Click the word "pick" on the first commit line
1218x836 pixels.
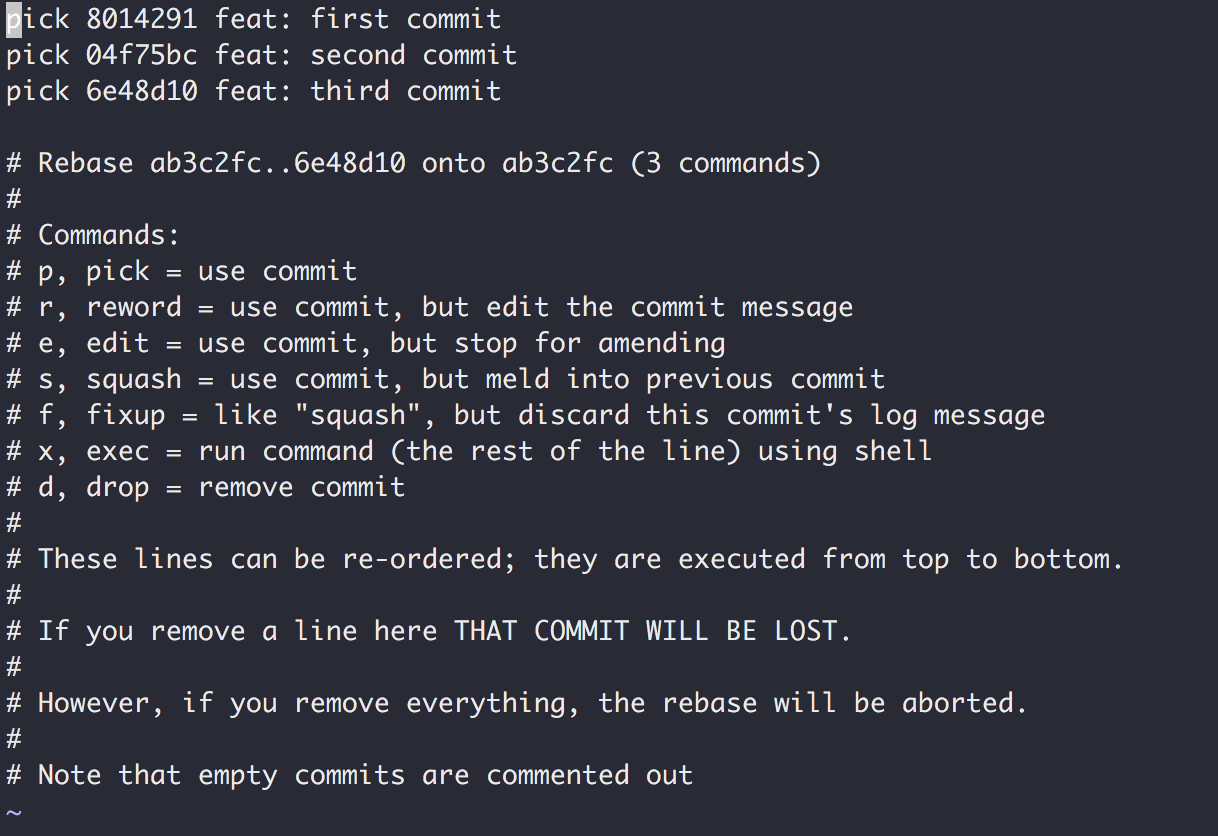tap(38, 19)
